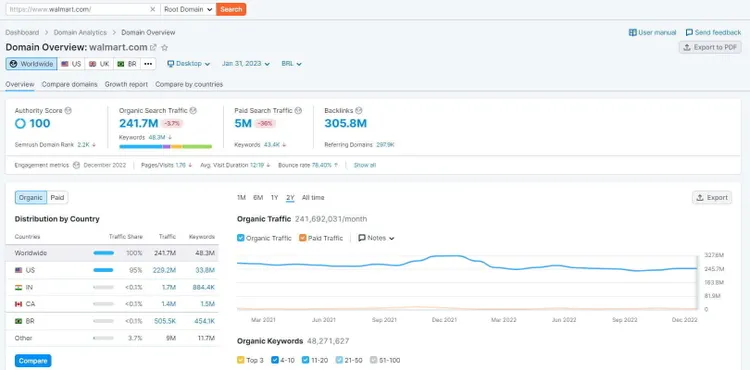
Task: Click the Send feedback chat icon
Action: point(689,33)
